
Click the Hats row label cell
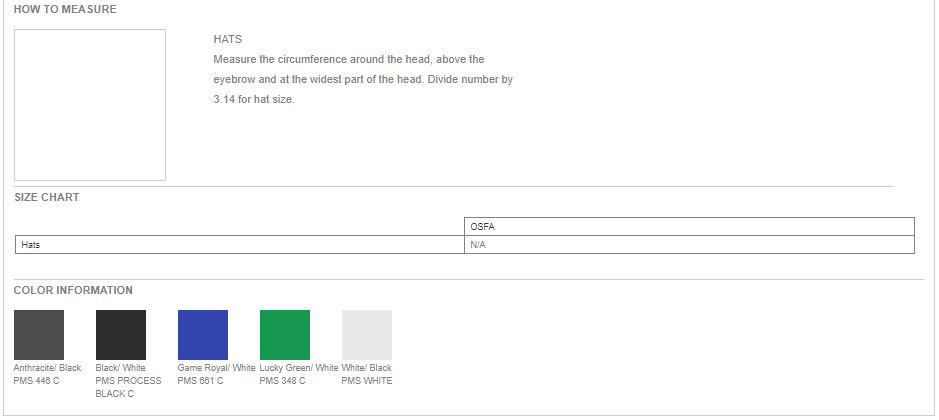point(240,244)
